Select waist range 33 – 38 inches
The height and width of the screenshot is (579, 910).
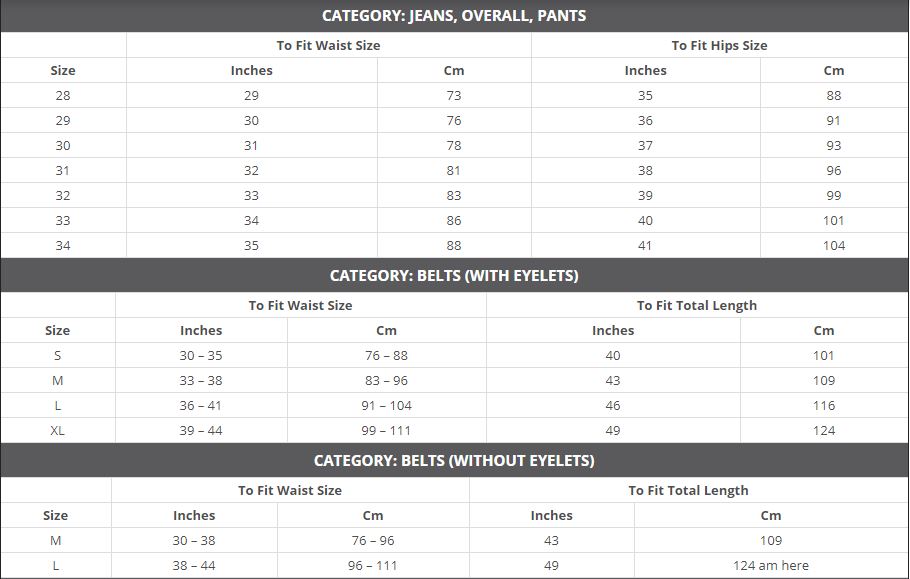[x=201, y=381]
